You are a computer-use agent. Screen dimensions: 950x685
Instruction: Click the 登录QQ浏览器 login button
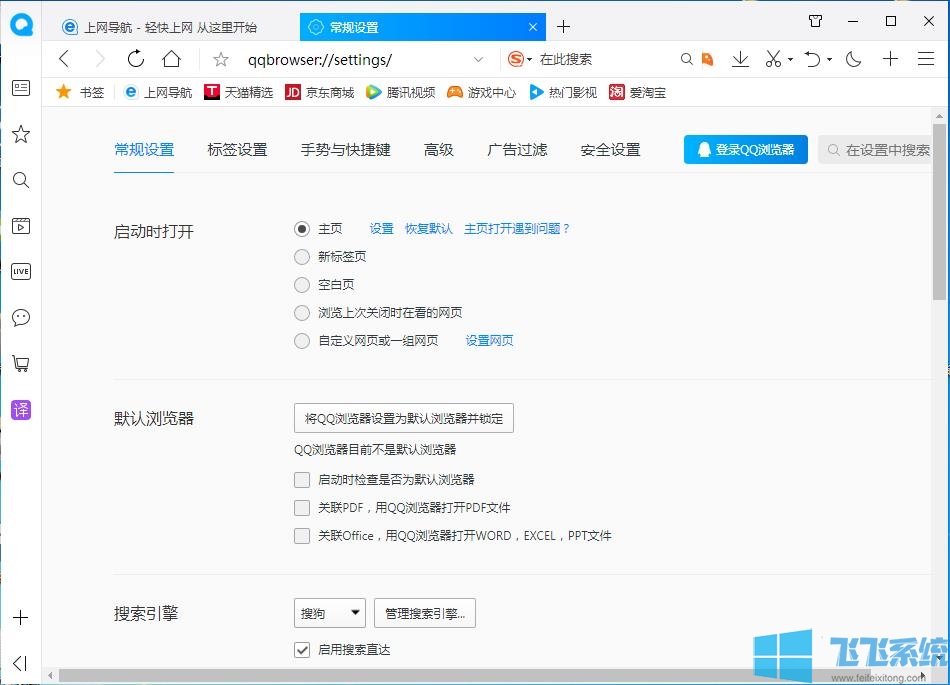[745, 150]
